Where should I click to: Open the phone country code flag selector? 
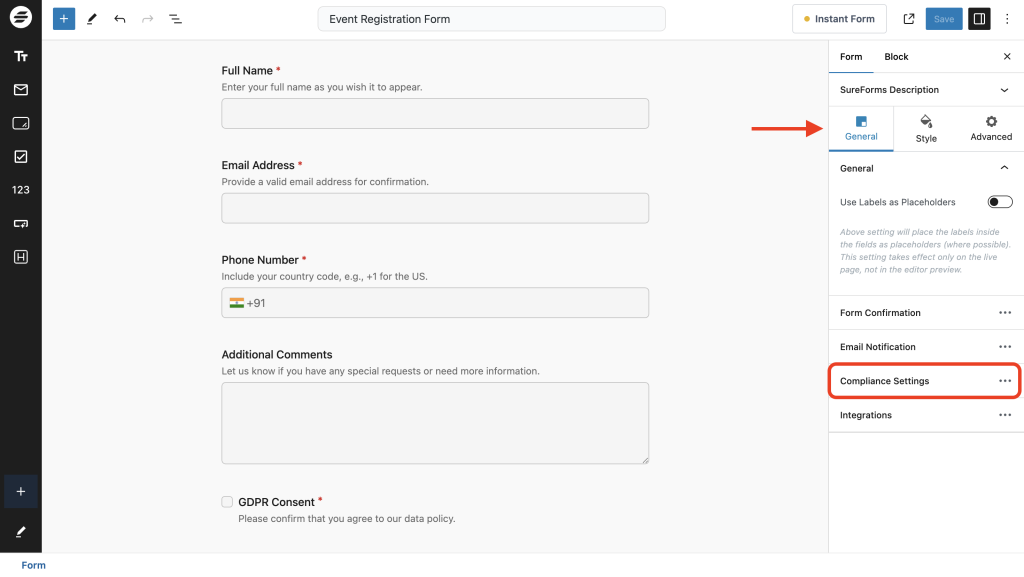click(239, 302)
